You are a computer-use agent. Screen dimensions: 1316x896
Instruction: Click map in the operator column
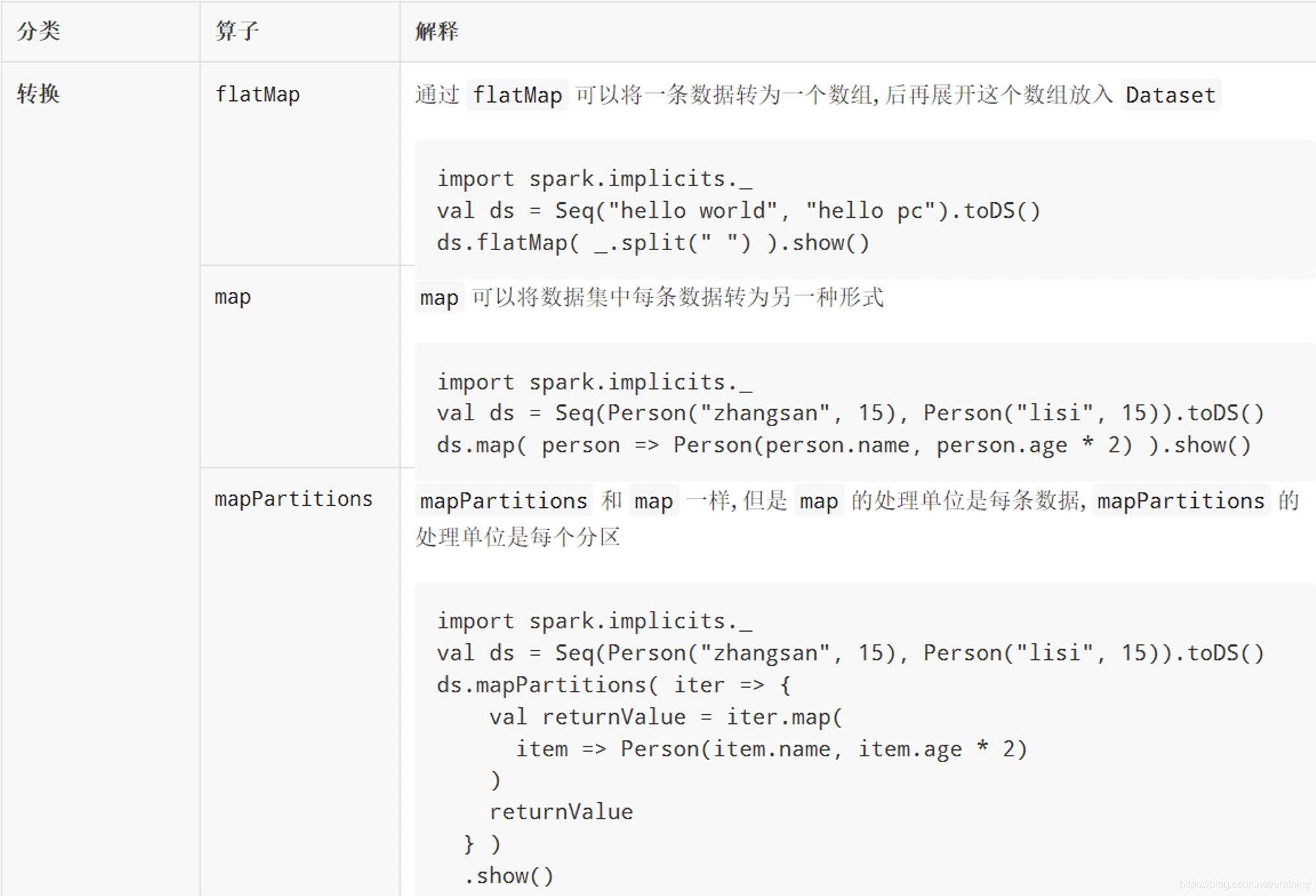[233, 297]
